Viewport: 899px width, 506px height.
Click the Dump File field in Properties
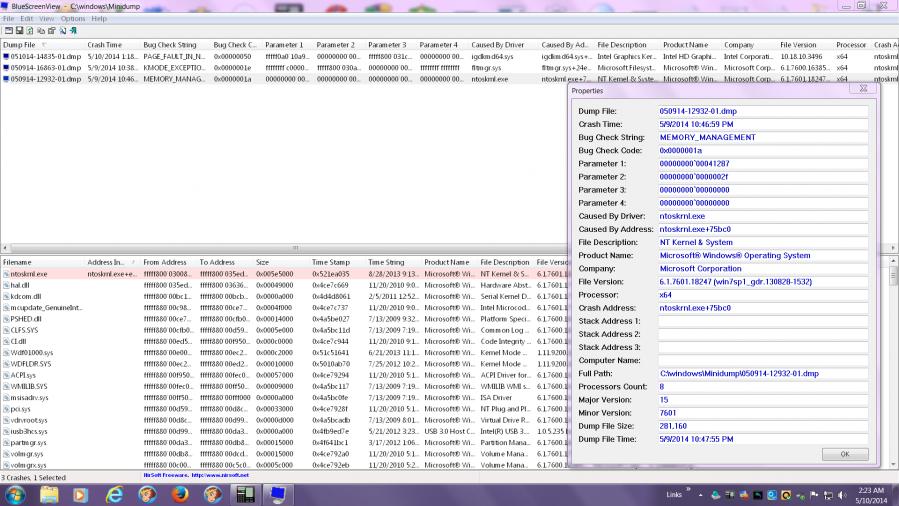(x=763, y=111)
